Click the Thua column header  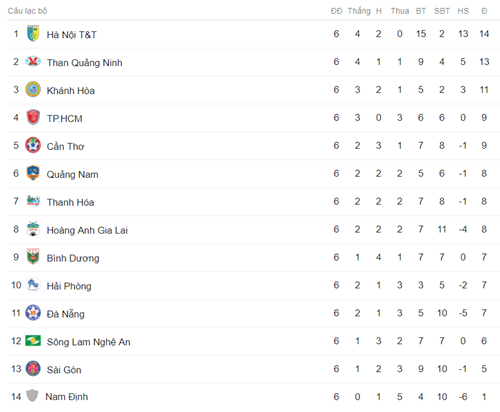(x=400, y=11)
